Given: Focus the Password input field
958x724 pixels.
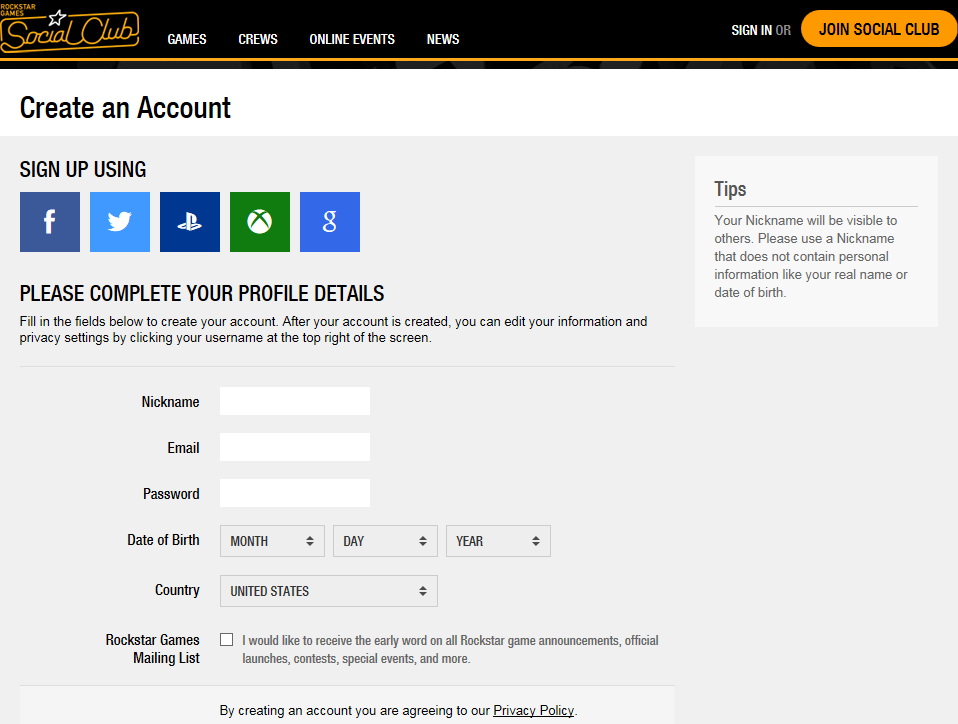Looking at the screenshot, I should (x=295, y=493).
